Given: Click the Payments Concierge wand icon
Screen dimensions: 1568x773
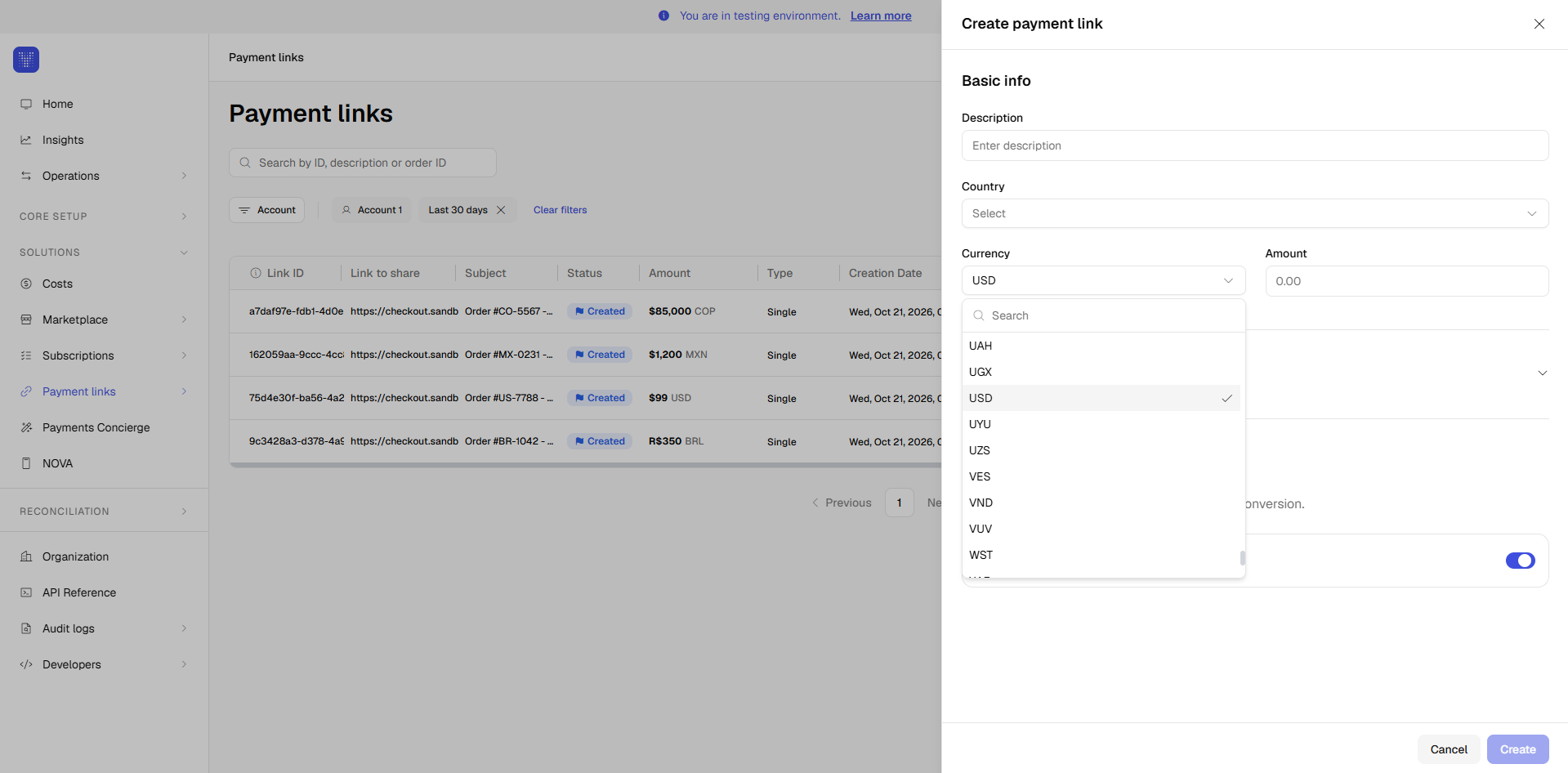Looking at the screenshot, I should (26, 427).
